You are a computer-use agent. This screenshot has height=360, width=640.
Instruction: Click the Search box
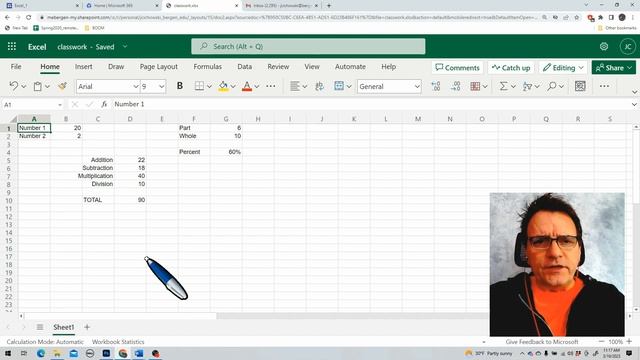[x=308, y=47]
